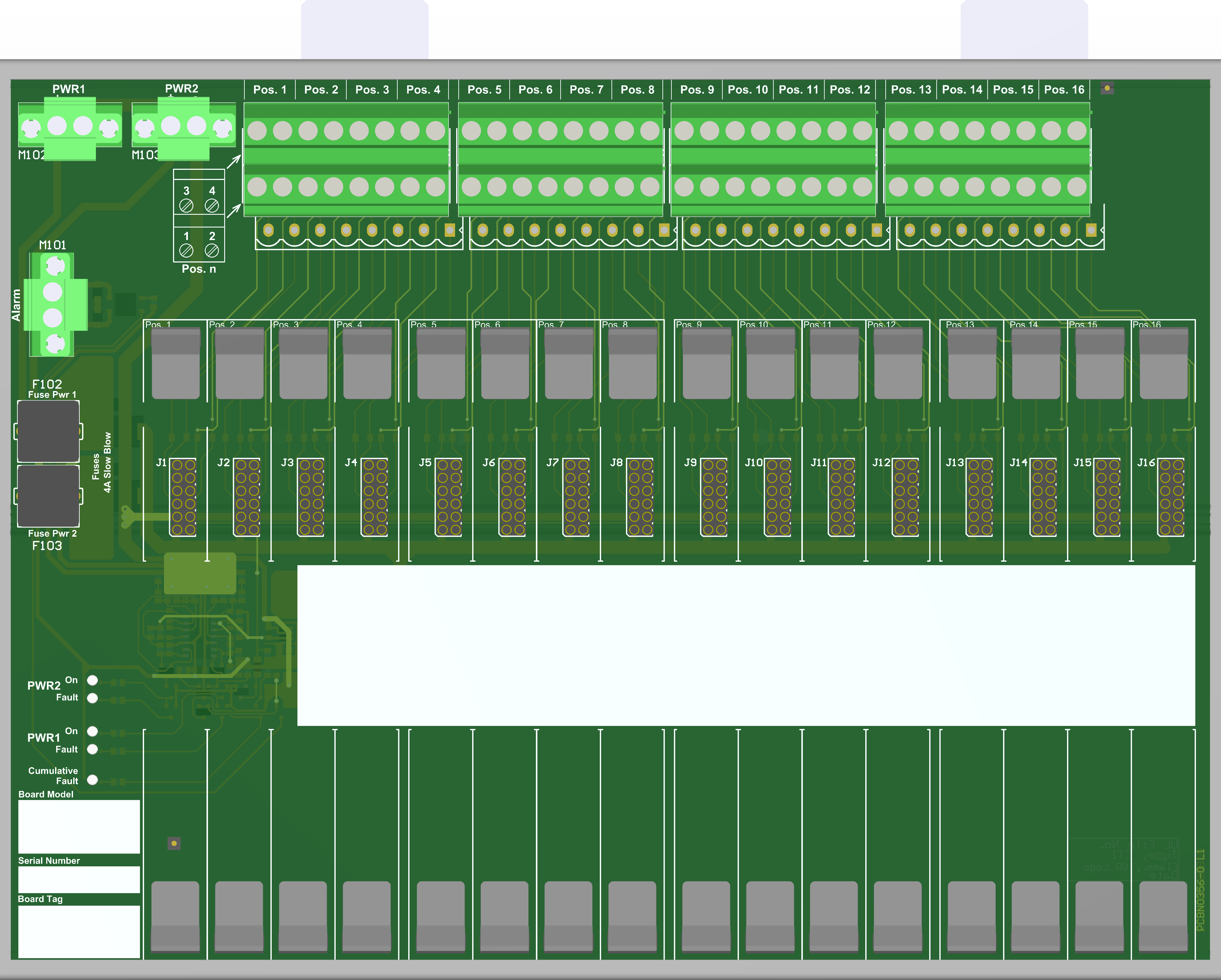
Task: Select the J7 pin header
Action: pyautogui.click(x=576, y=497)
